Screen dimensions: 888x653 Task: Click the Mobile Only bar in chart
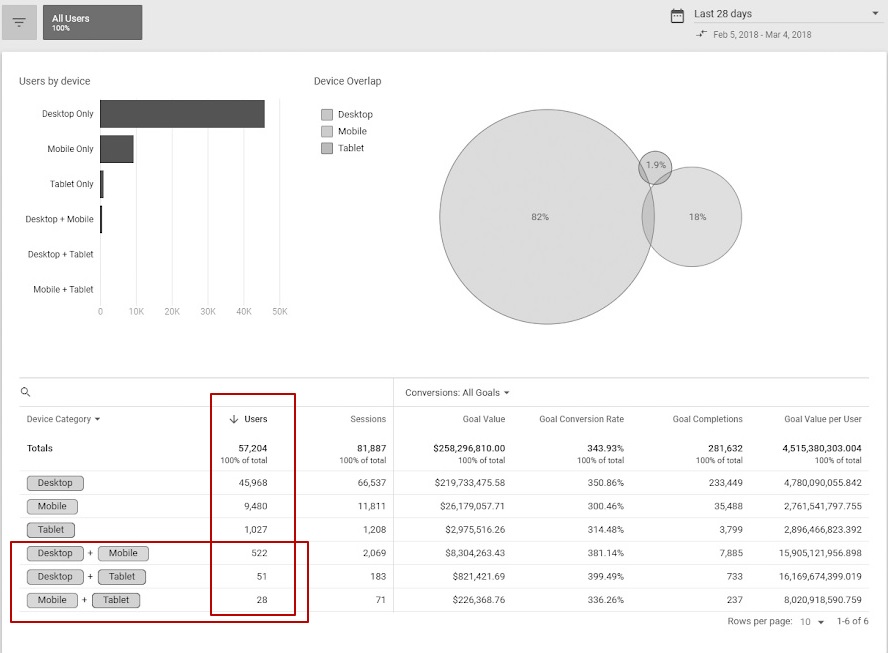116,149
